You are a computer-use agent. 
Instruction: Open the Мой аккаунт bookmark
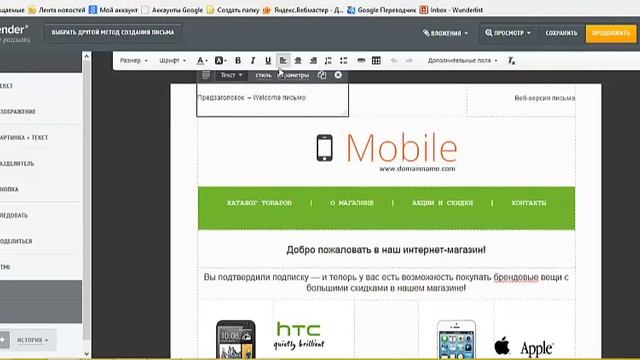tap(114, 10)
